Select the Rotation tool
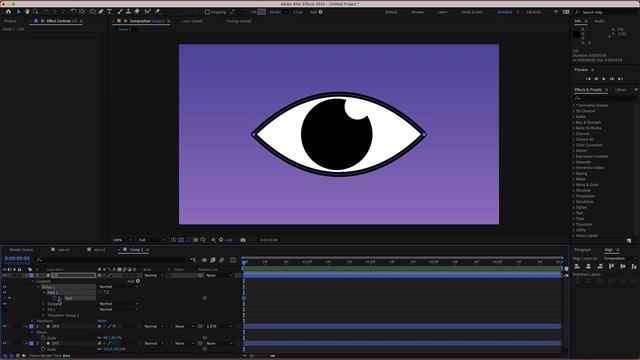Viewport: 640px width, 360px height. [73, 12]
